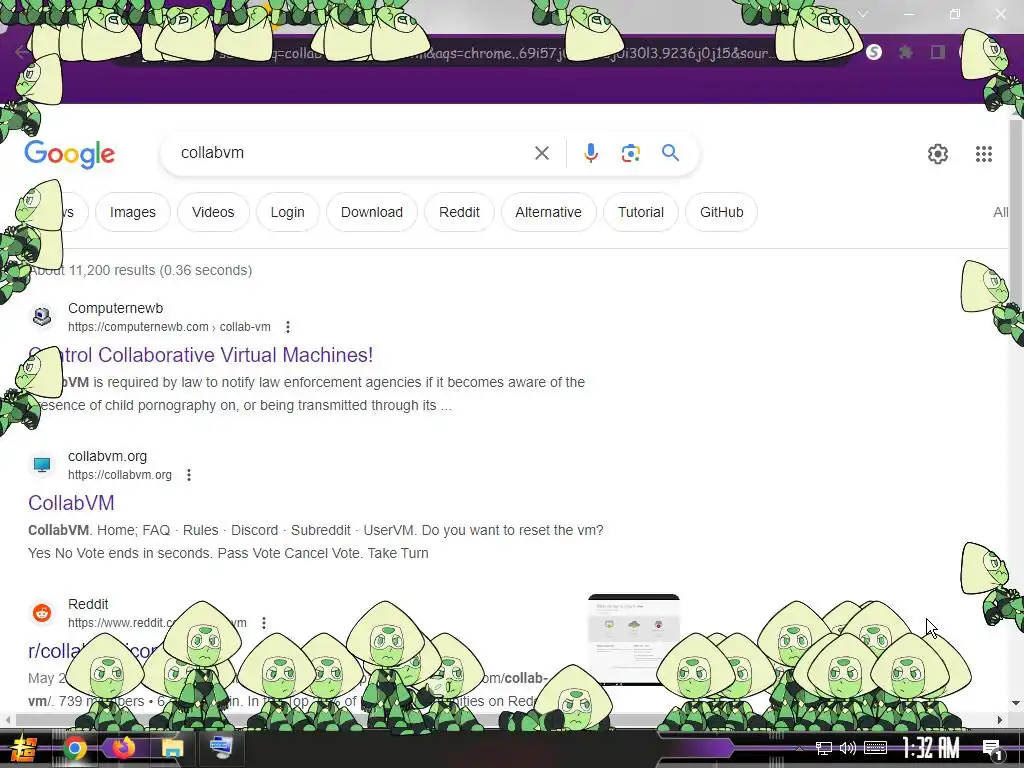This screenshot has width=1024, height=768.
Task: Toggle Chrome side panel icon
Action: (x=938, y=52)
